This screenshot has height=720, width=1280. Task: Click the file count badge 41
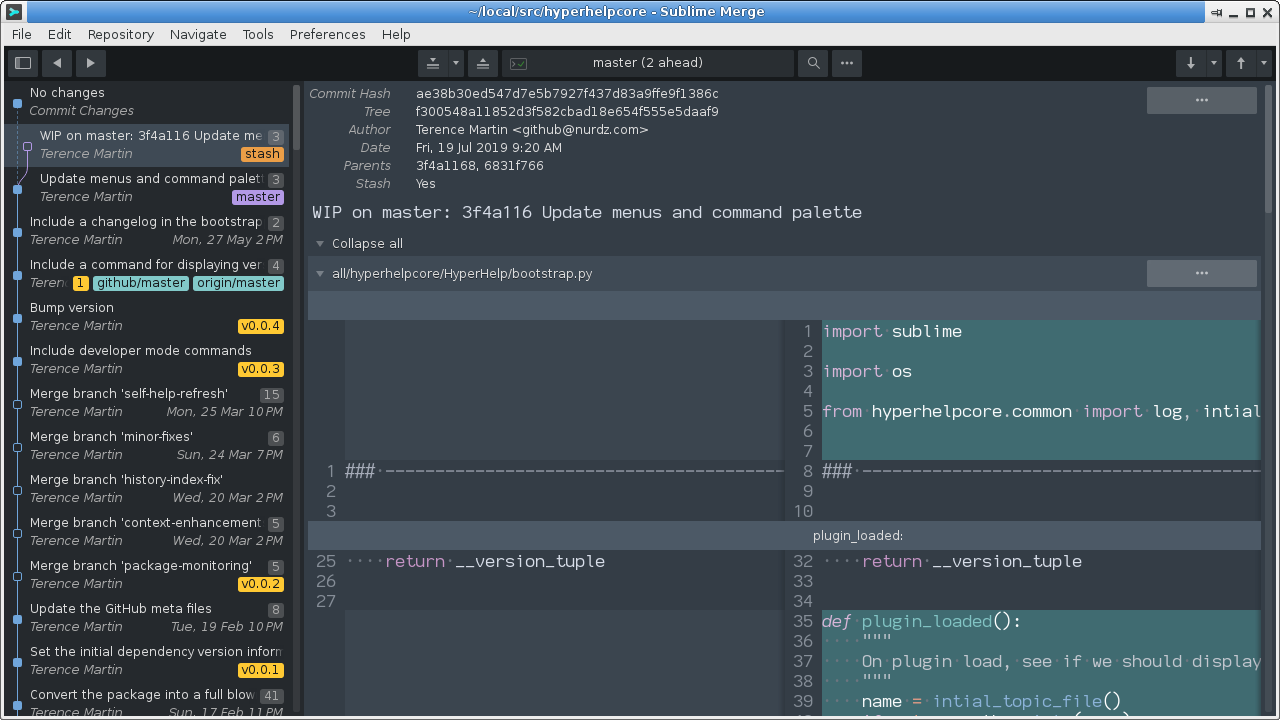(x=271, y=696)
